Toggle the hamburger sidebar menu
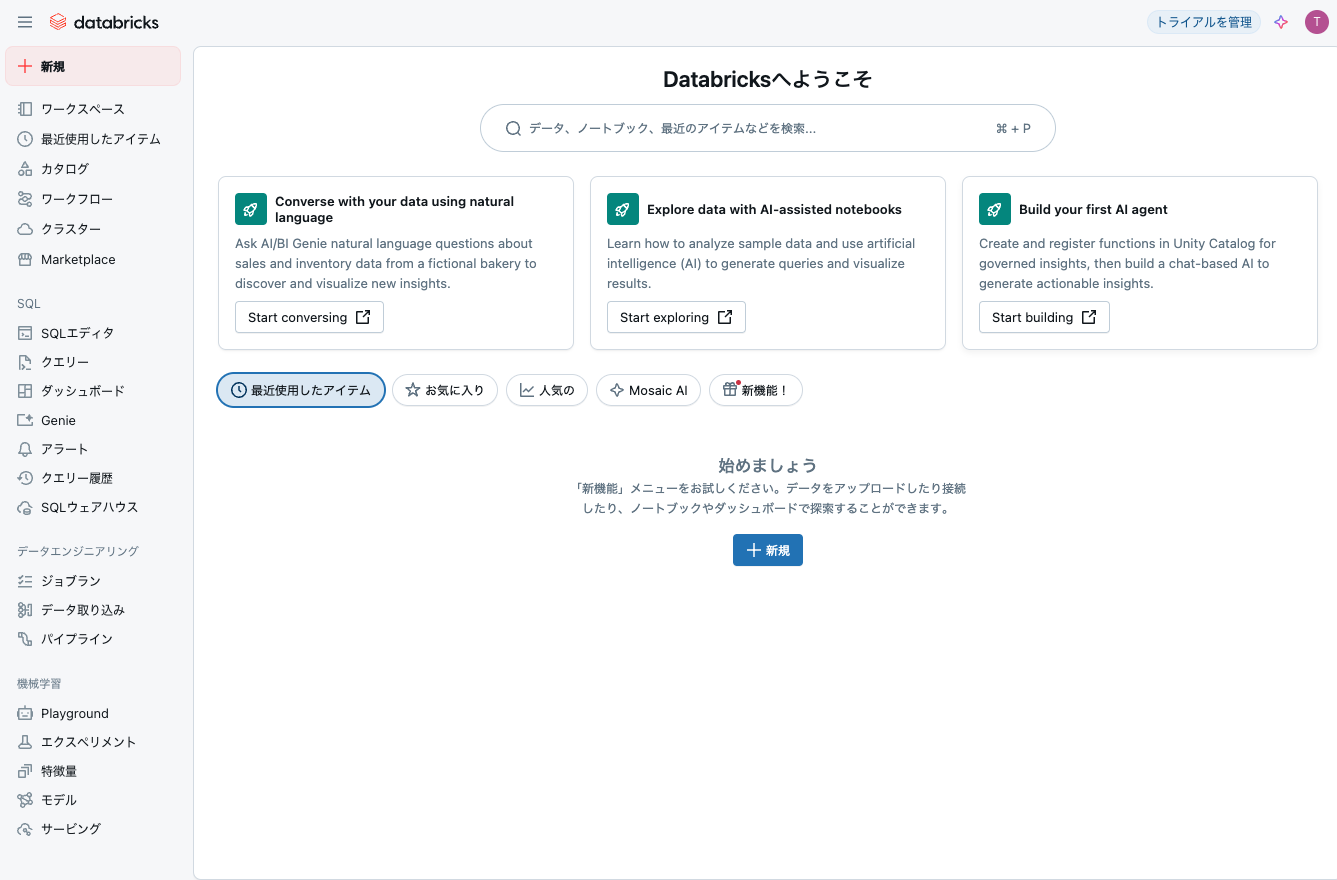The image size is (1337, 880). coord(25,22)
